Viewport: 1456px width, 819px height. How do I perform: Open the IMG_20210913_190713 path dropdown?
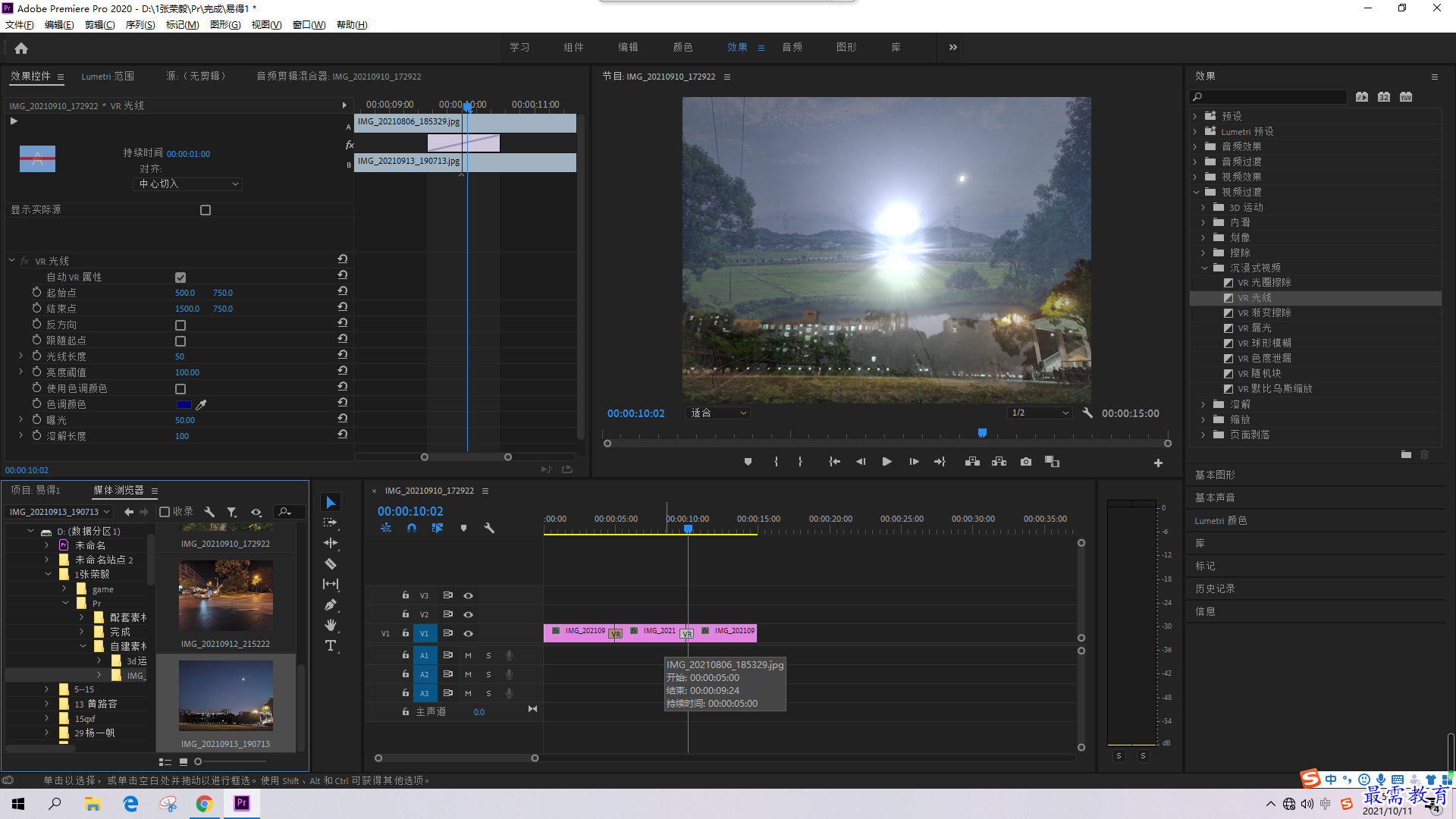click(59, 512)
